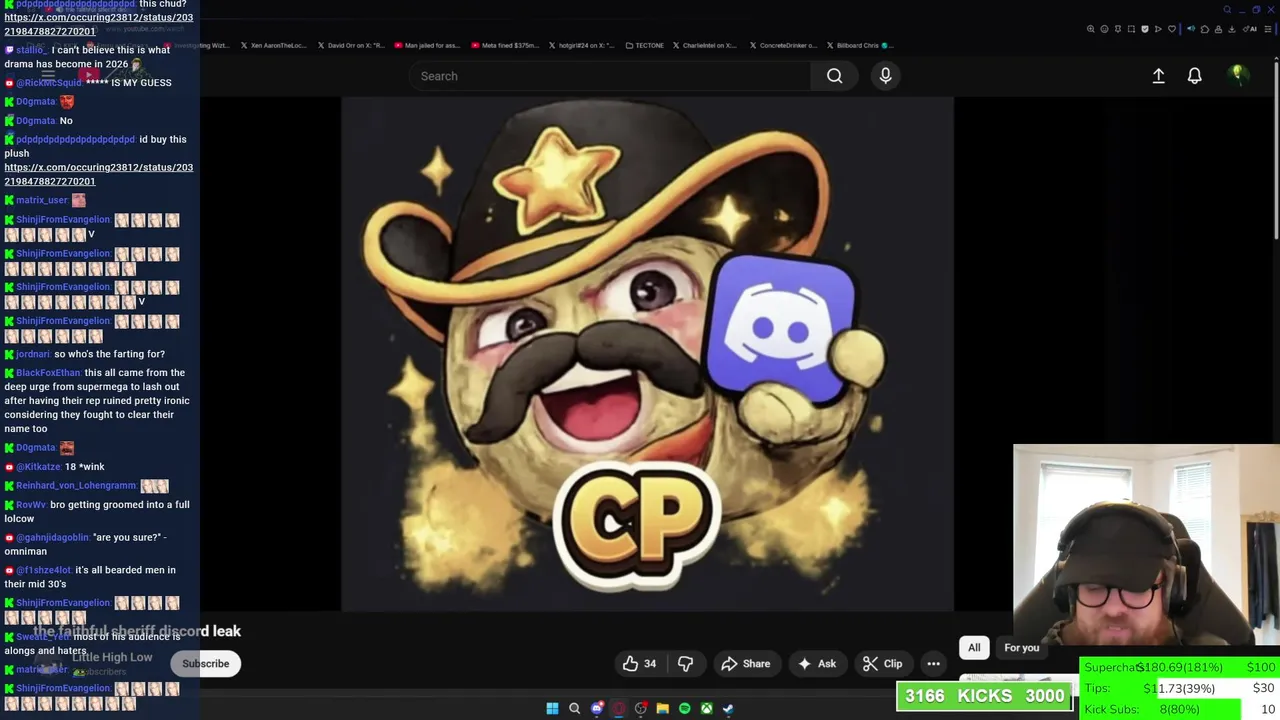Switch to David Orr on X tab

(350, 45)
